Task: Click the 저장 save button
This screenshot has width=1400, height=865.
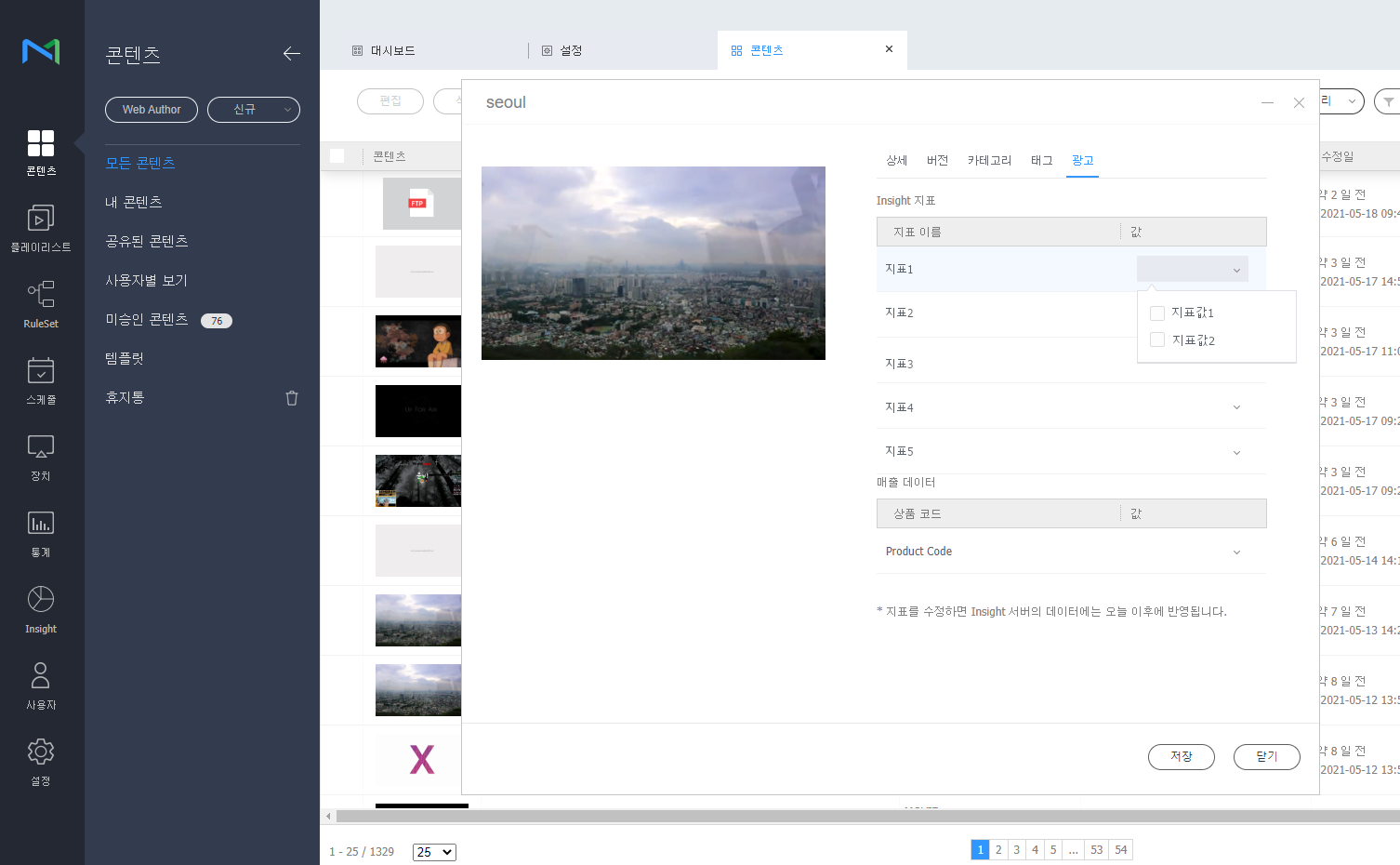Action: 1181,757
